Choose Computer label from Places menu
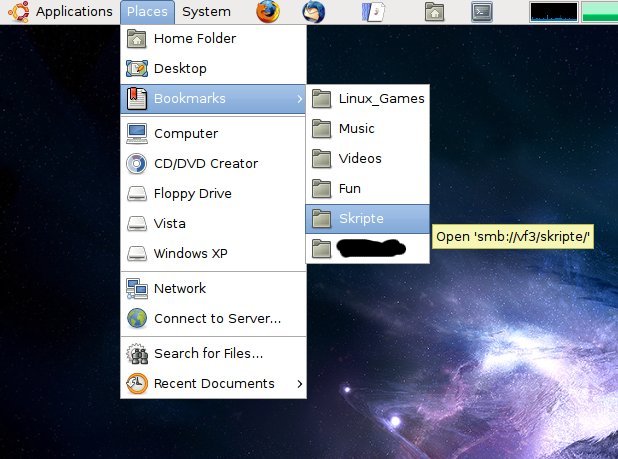 [186, 134]
